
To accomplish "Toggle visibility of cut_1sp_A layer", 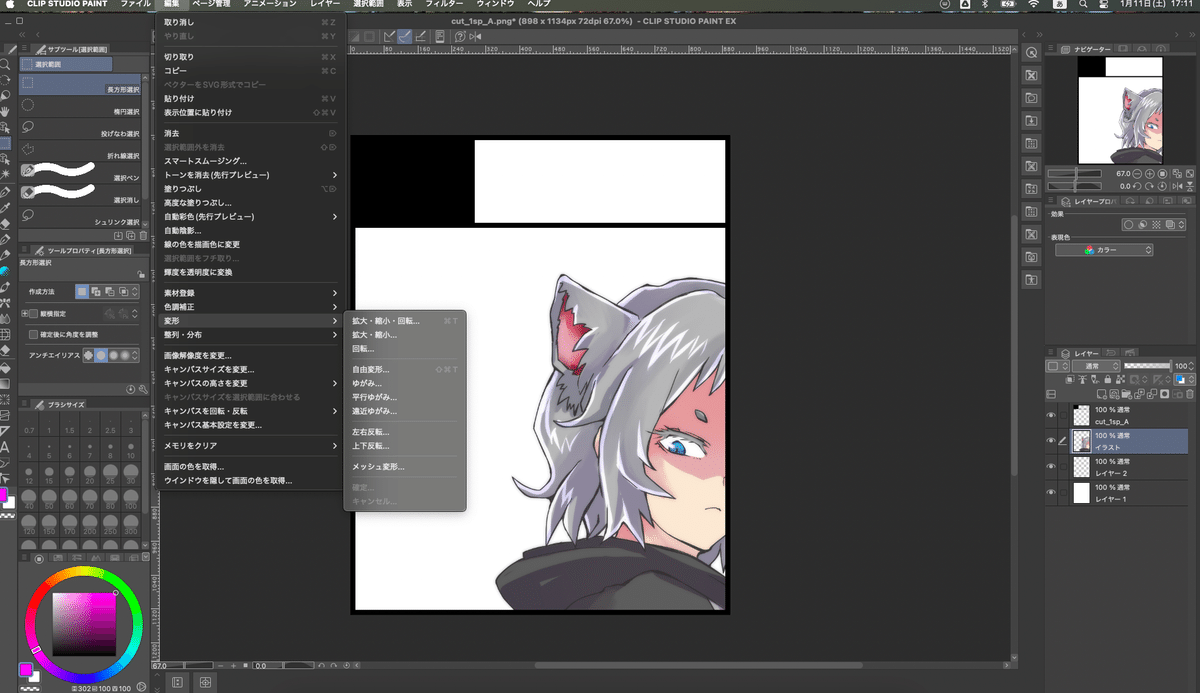I will click(1051, 415).
